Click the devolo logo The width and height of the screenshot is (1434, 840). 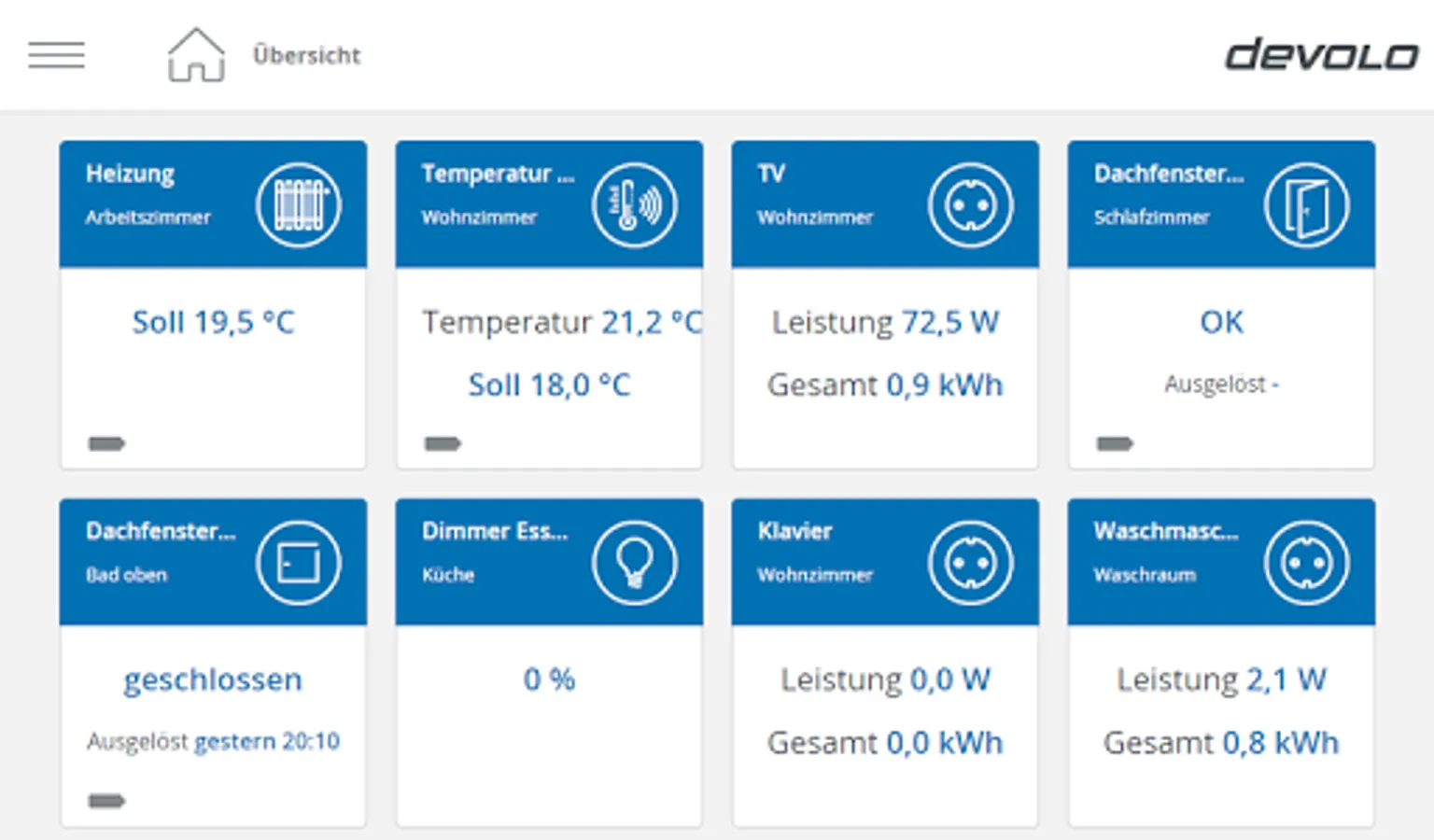coord(1321,54)
